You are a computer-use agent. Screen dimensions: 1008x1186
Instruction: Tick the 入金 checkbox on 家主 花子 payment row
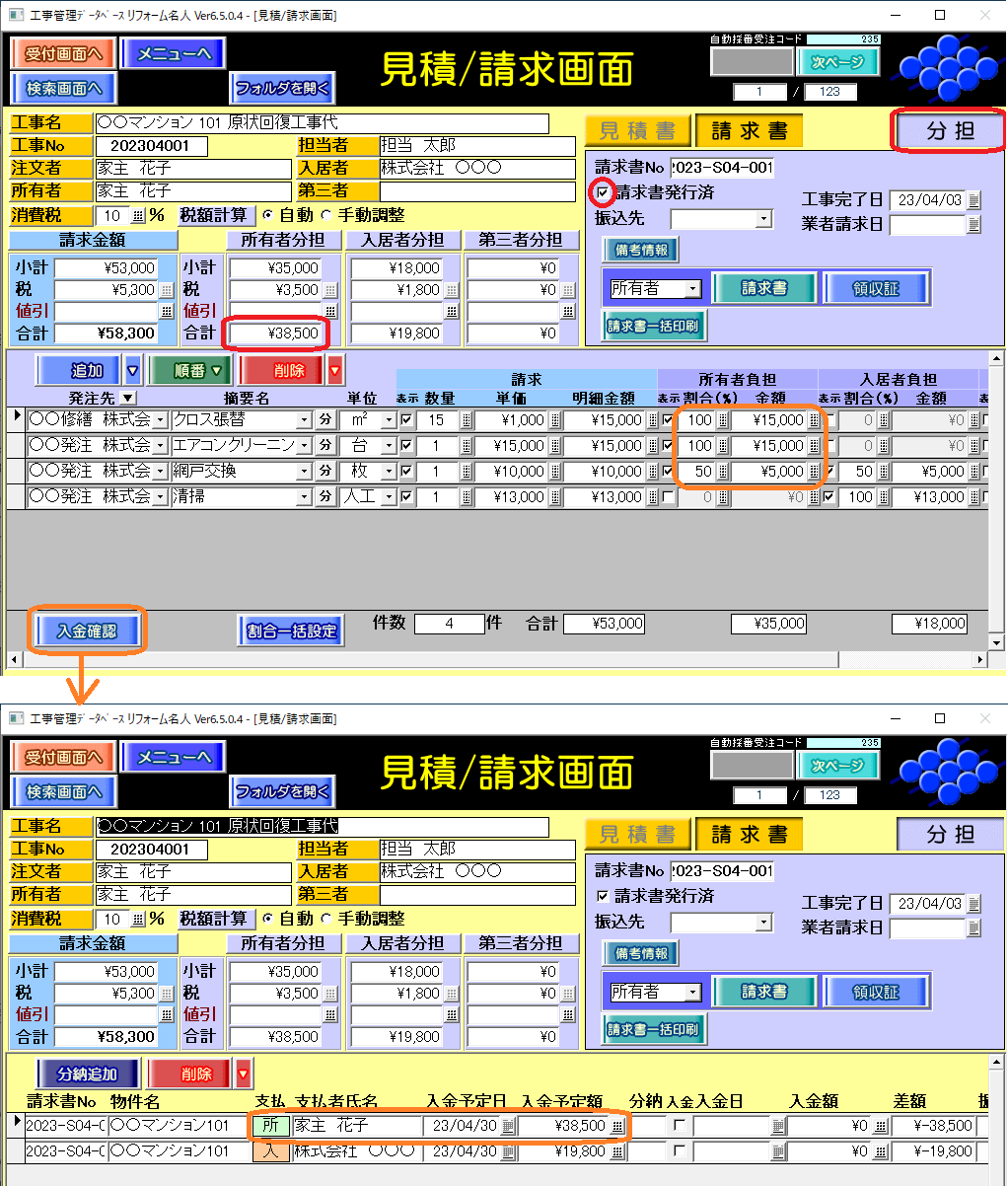679,1126
